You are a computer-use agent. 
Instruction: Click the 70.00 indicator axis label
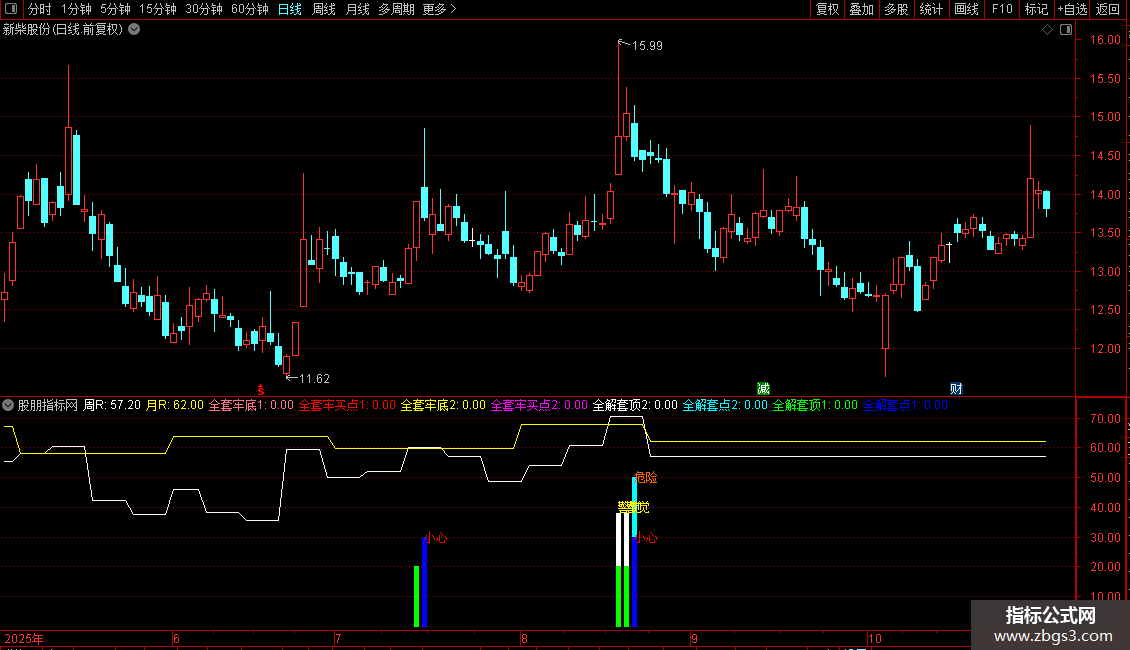click(x=1105, y=418)
